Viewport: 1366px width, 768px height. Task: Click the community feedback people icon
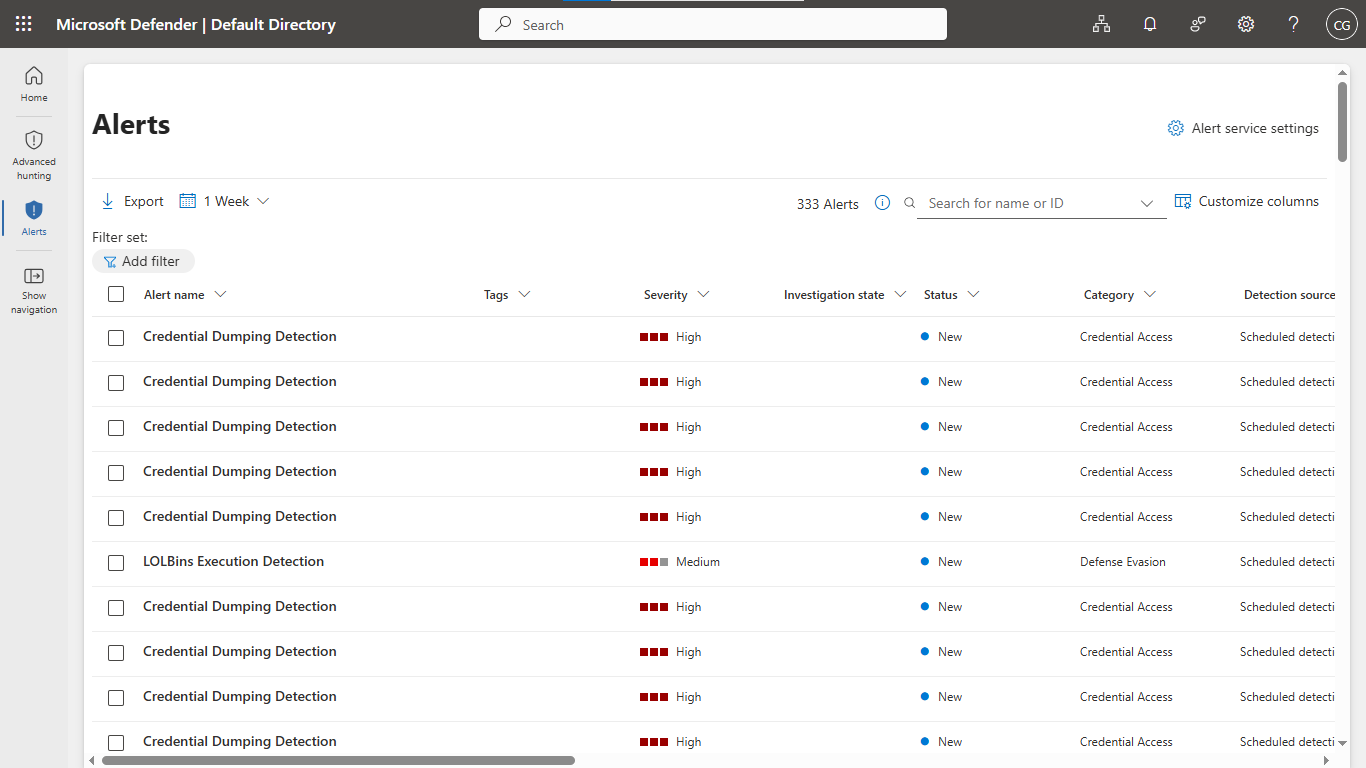point(1198,24)
